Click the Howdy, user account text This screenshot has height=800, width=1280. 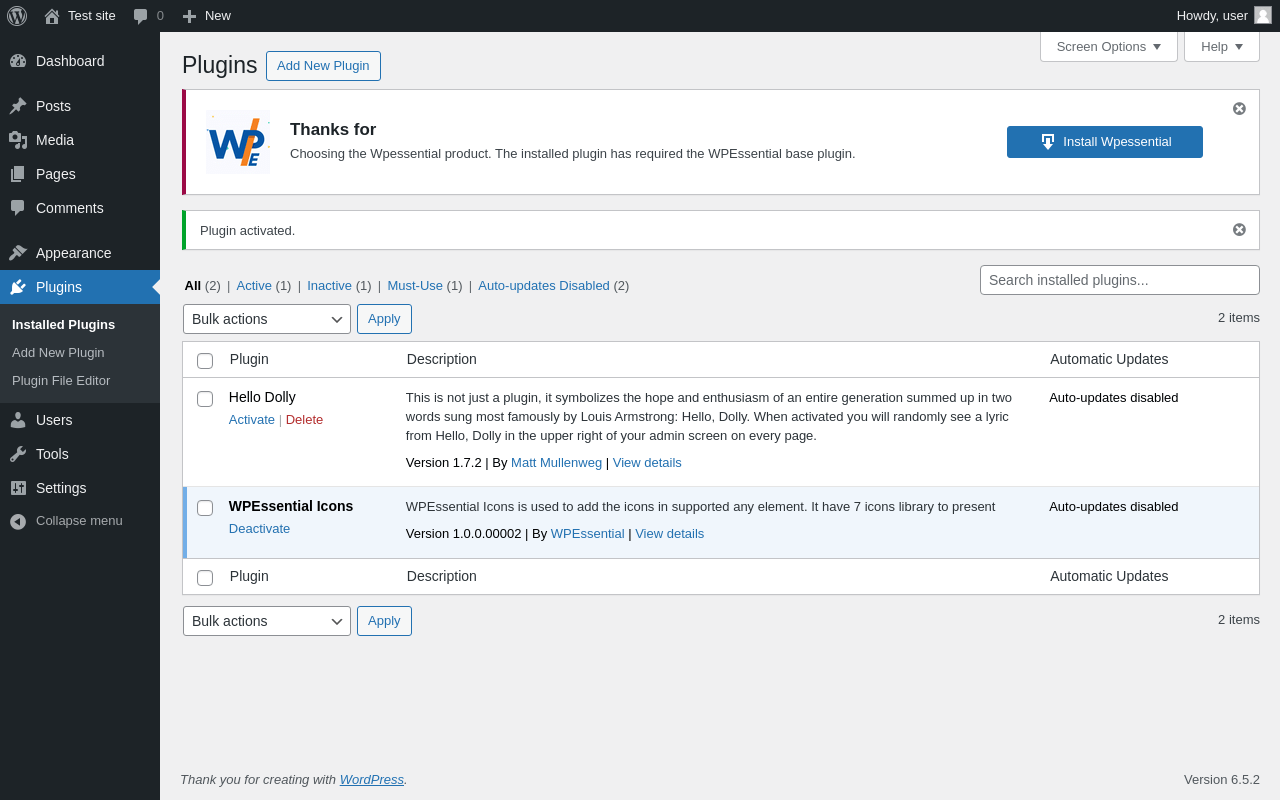(1212, 16)
